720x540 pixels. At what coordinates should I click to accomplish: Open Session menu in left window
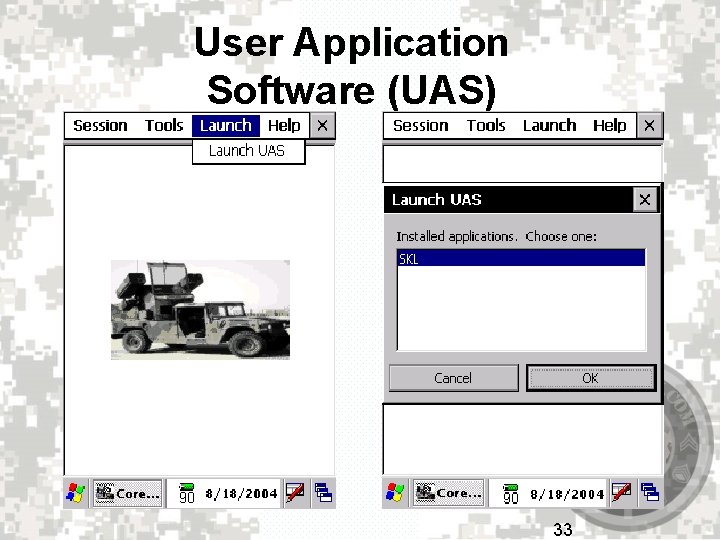(x=100, y=125)
